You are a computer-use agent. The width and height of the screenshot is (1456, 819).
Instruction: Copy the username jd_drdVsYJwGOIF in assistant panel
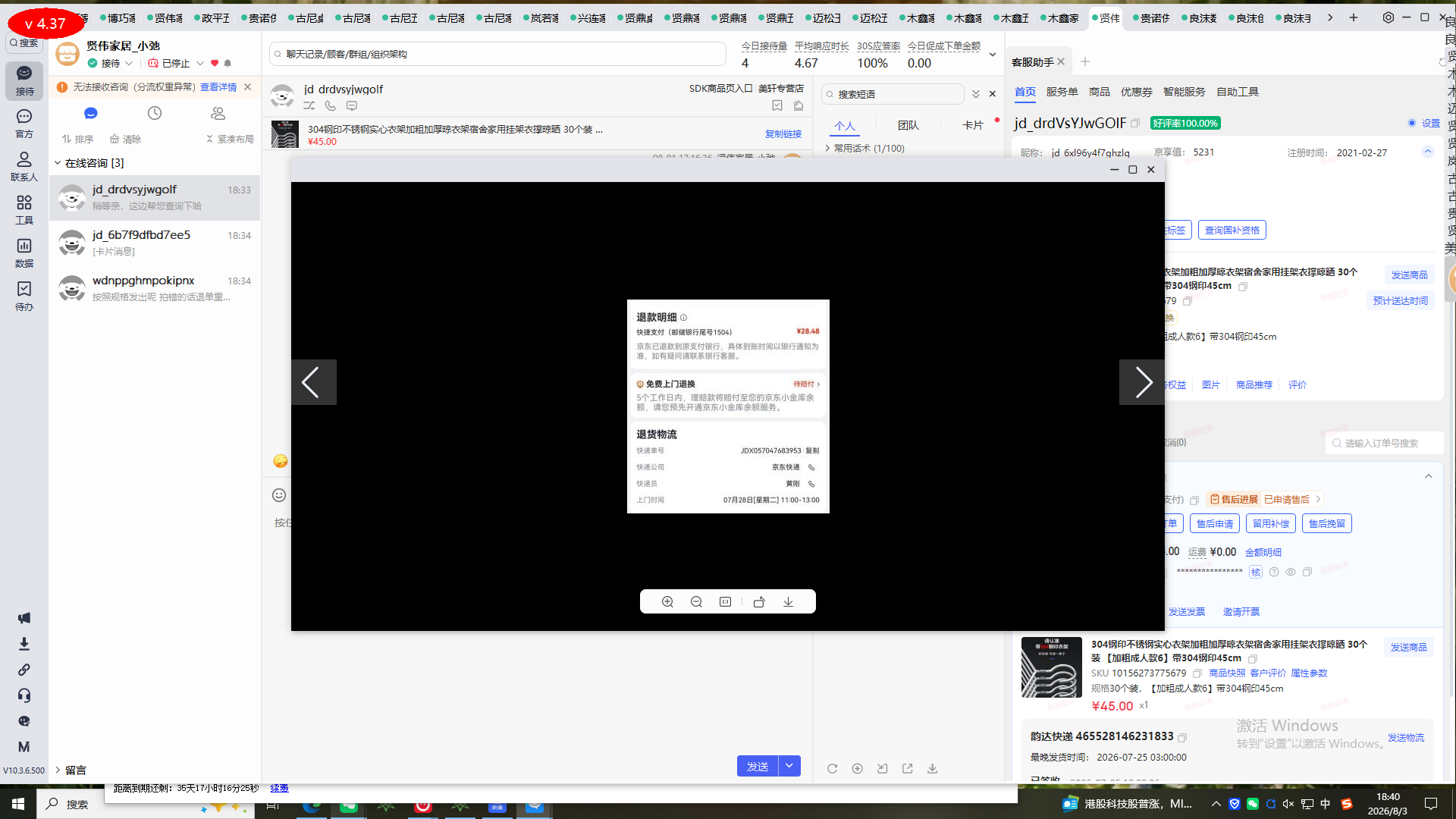(1135, 123)
